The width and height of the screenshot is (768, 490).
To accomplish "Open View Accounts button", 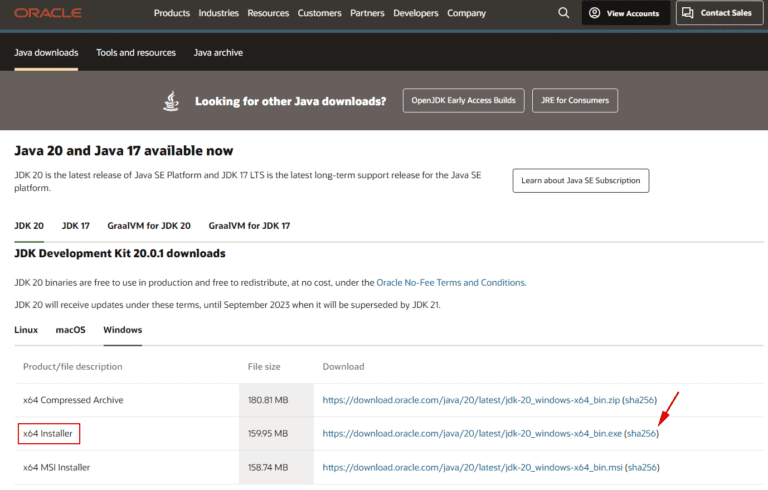I will coord(626,13).
